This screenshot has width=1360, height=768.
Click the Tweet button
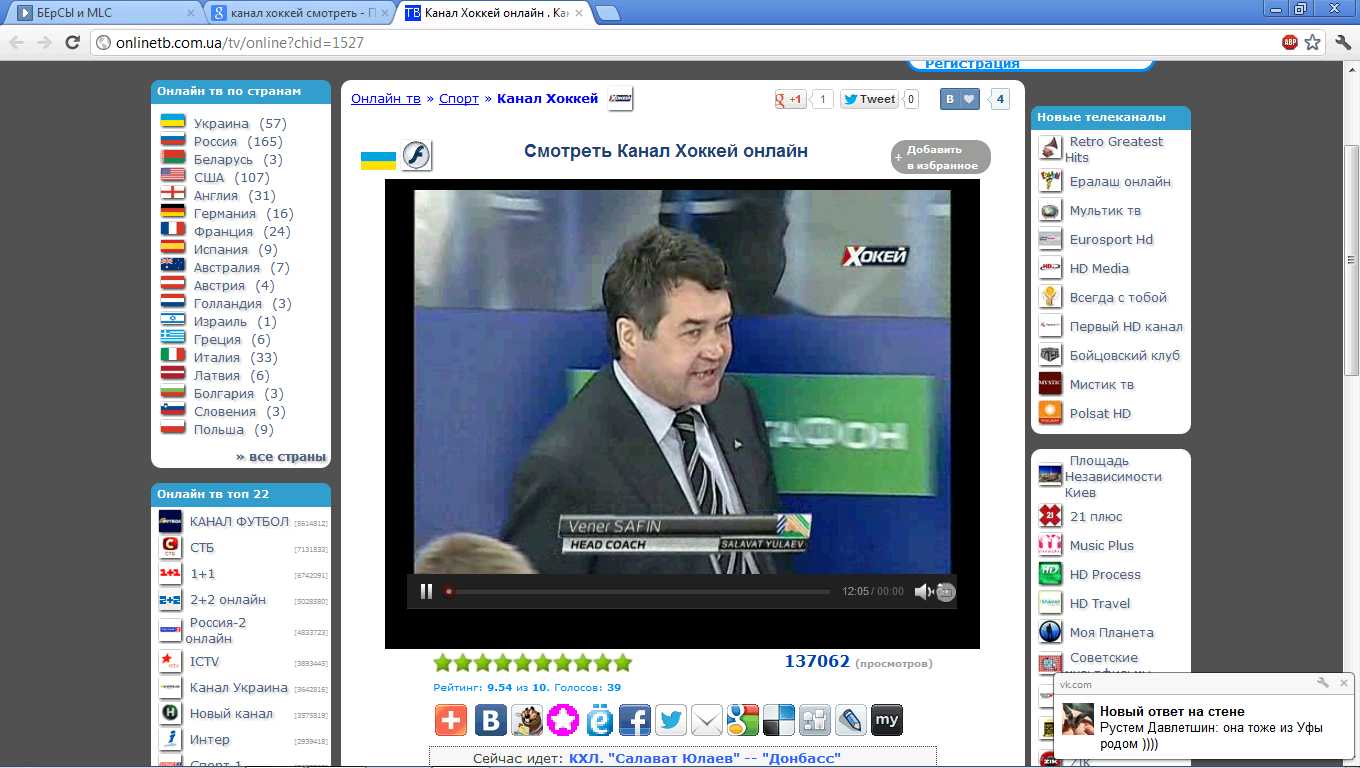[869, 99]
